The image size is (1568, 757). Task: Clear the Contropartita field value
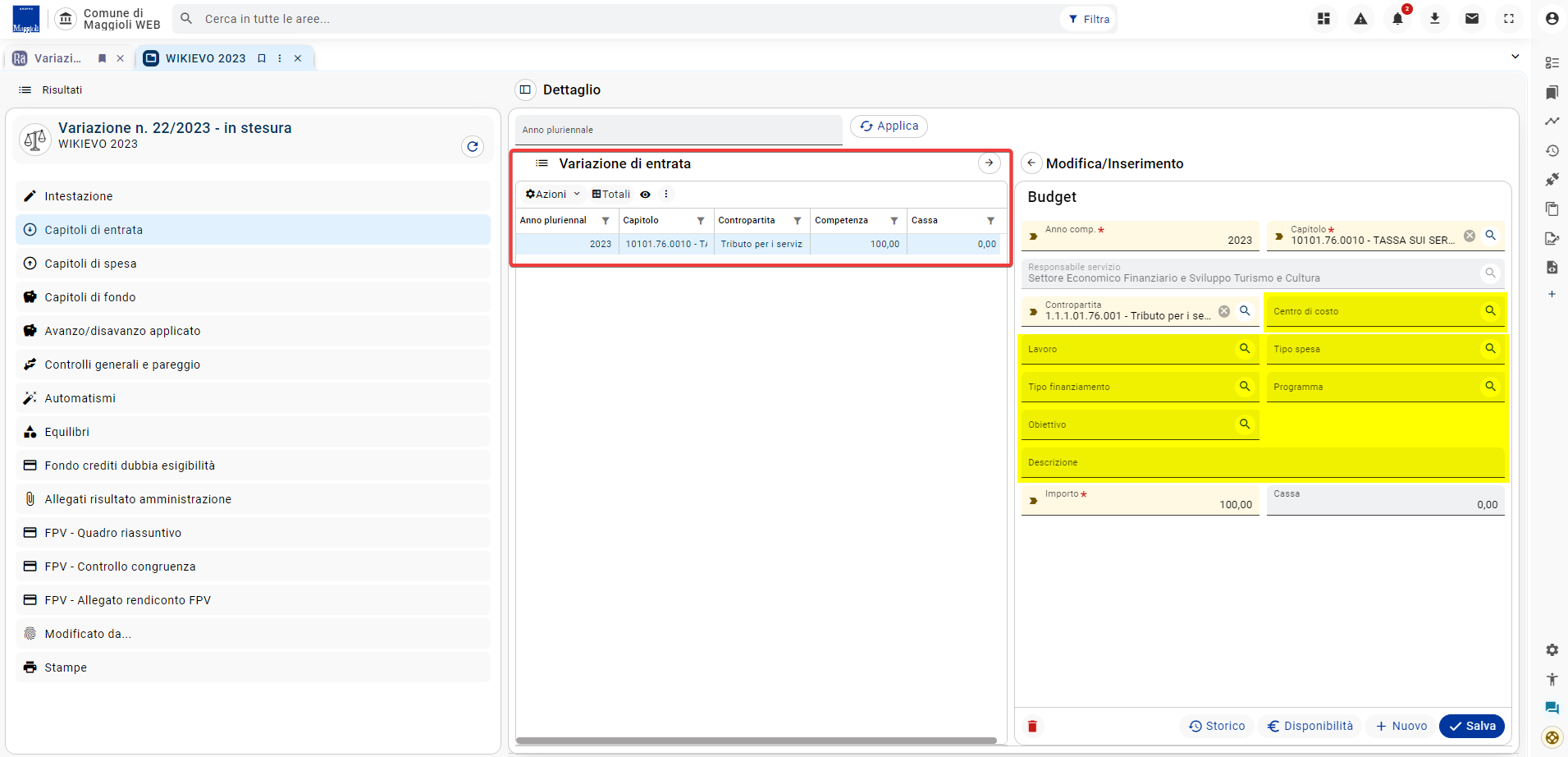pyautogui.click(x=1223, y=311)
